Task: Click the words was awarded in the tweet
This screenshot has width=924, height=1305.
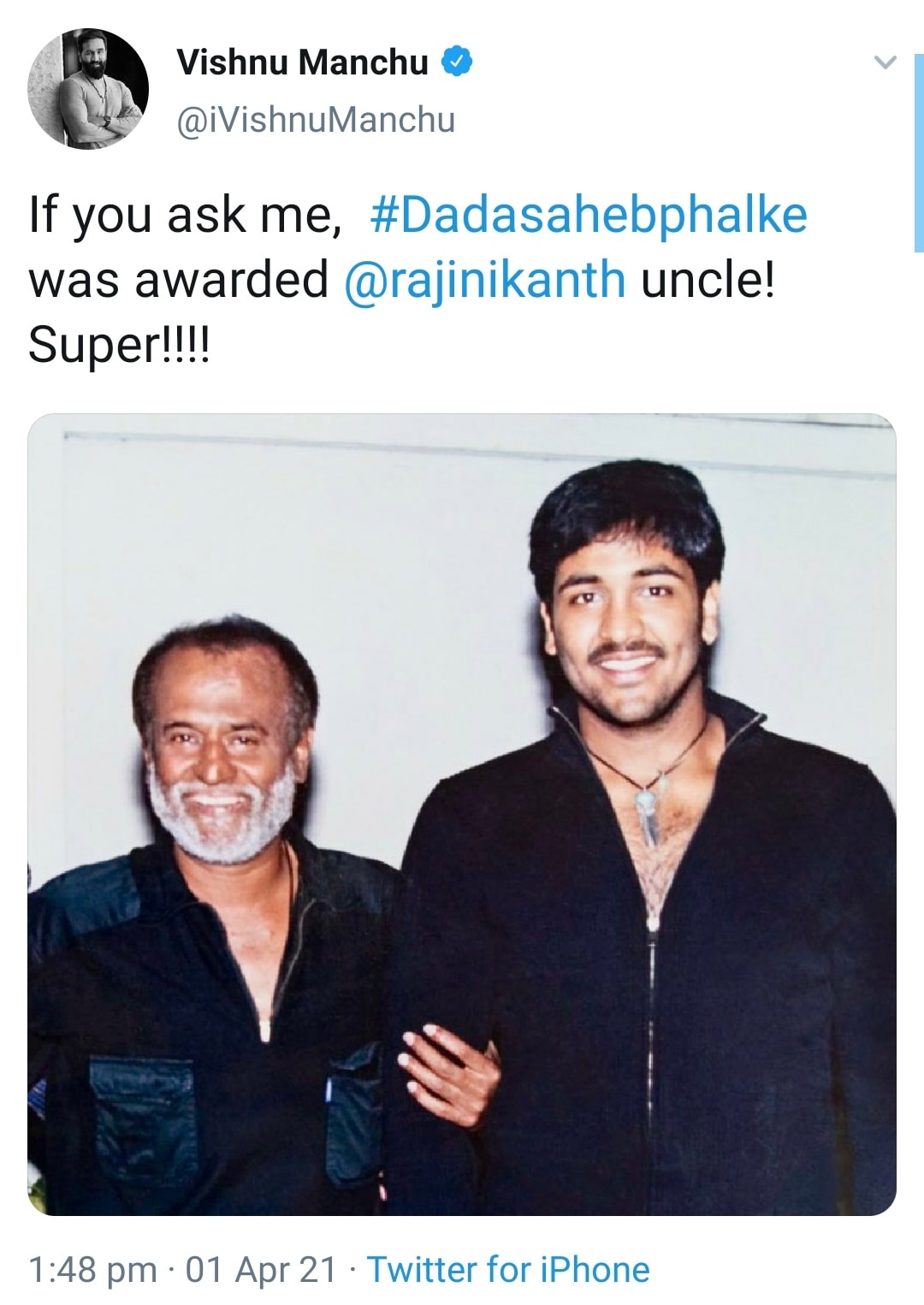Action: (178, 280)
